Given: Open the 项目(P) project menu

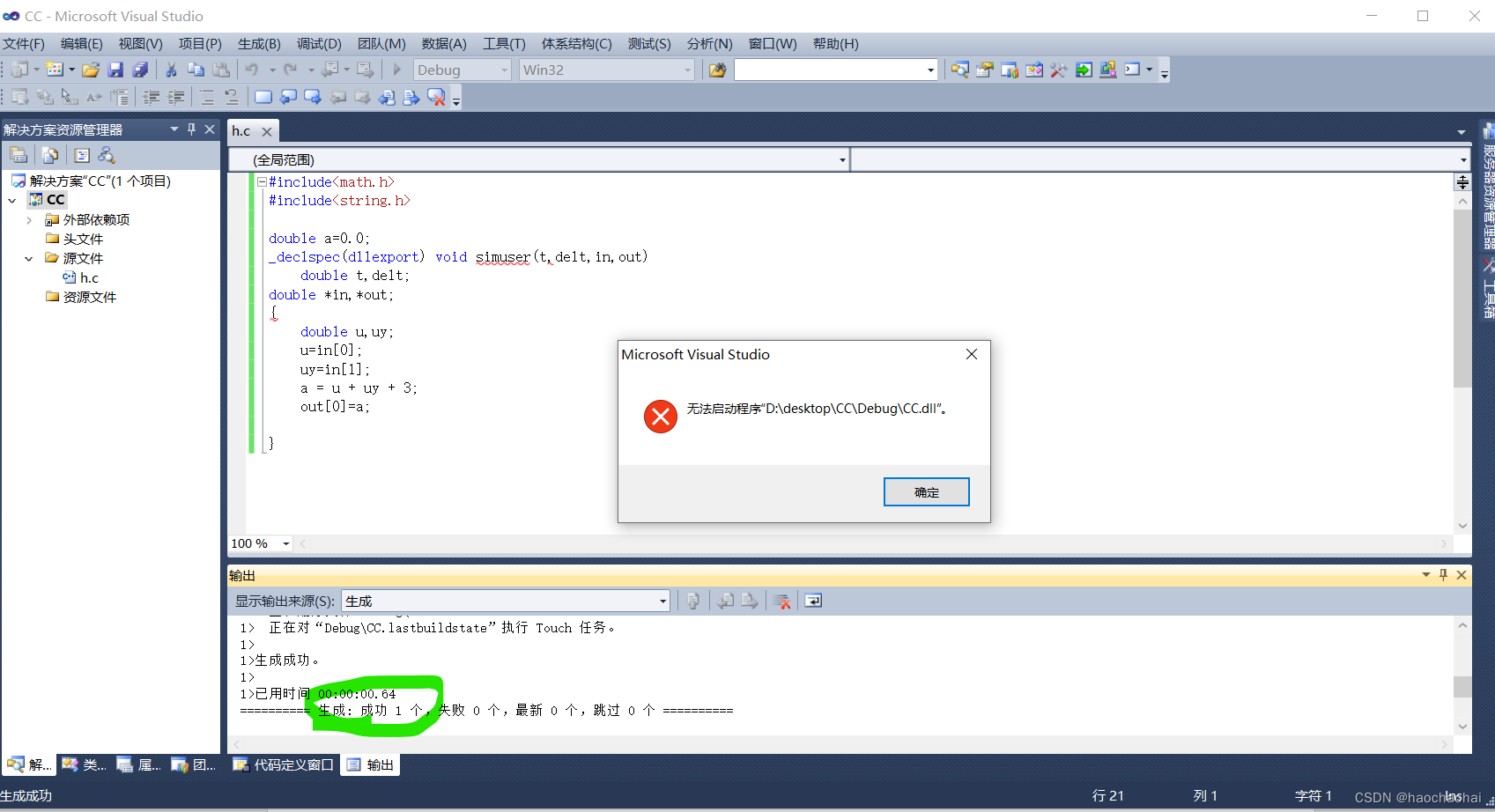Looking at the screenshot, I should click(x=200, y=43).
